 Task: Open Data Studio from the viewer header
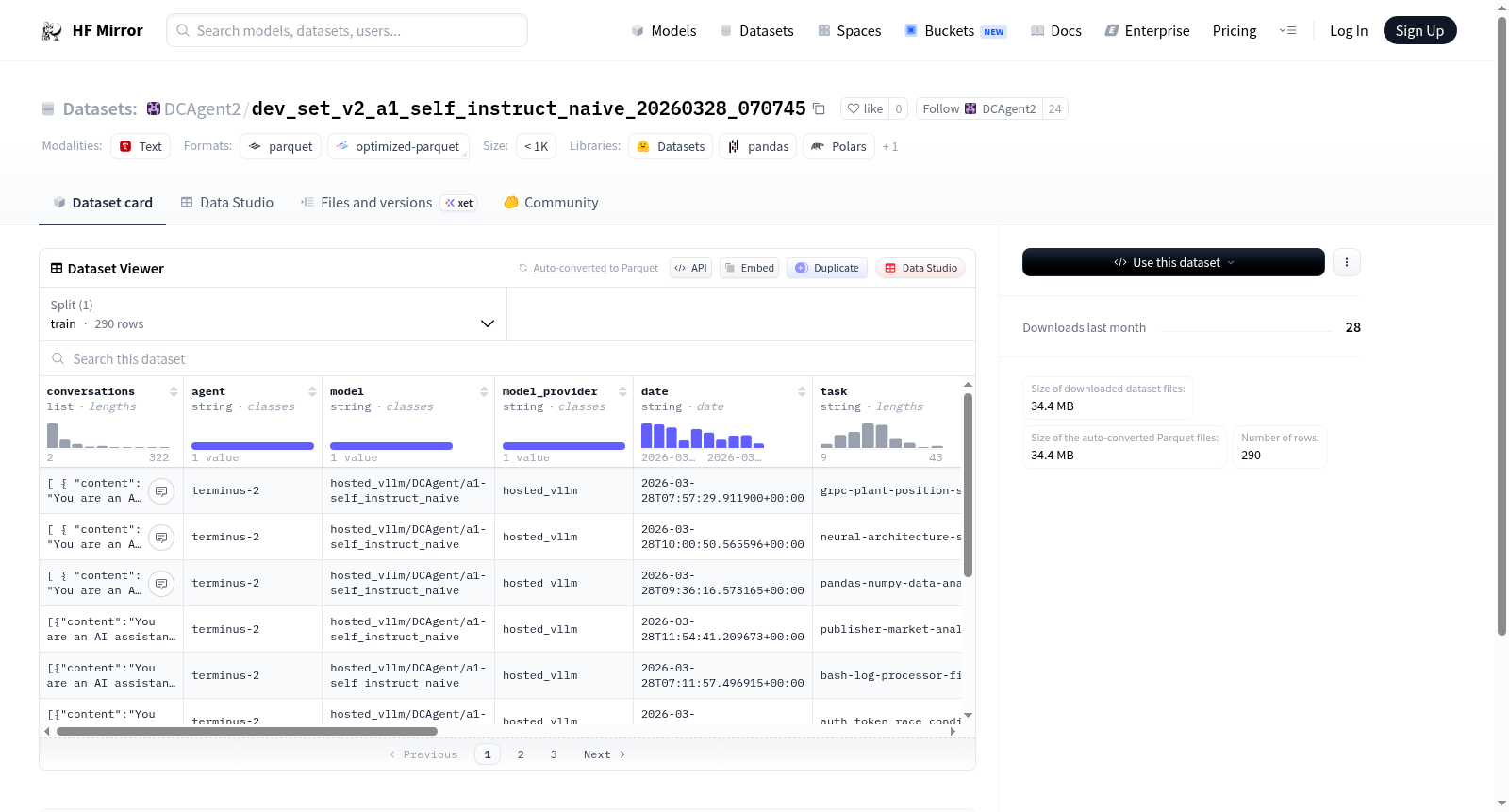coord(920,268)
